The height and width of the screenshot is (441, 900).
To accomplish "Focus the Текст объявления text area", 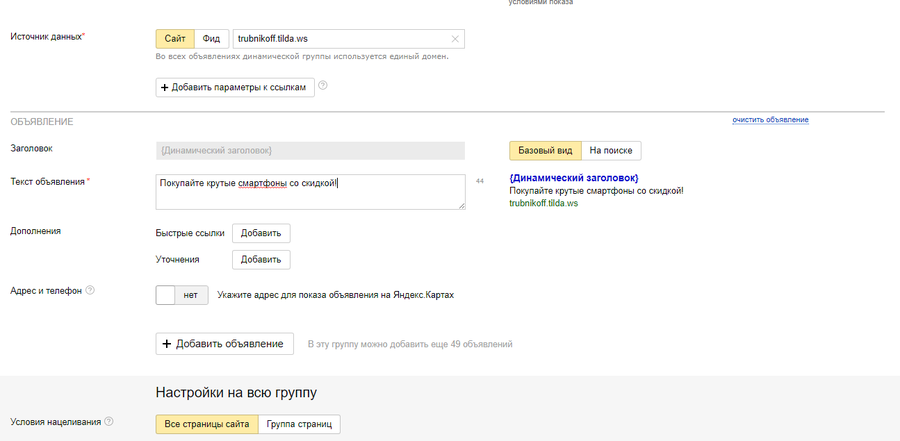I will 310,192.
